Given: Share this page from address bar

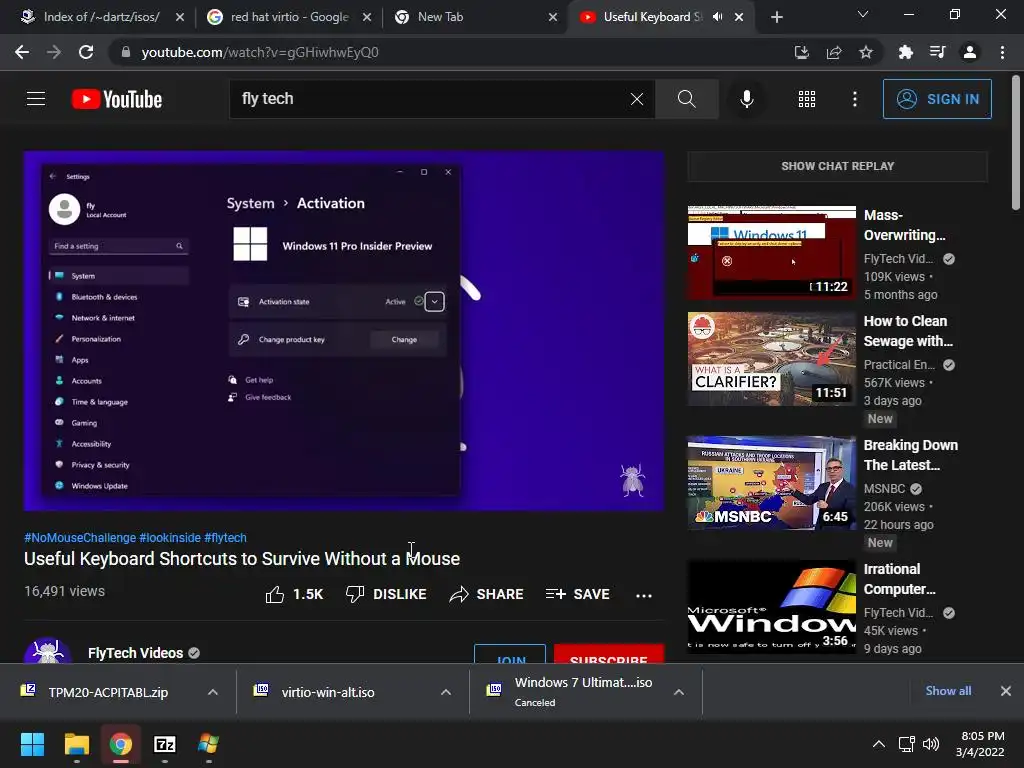Looking at the screenshot, I should pyautogui.click(x=834, y=52).
